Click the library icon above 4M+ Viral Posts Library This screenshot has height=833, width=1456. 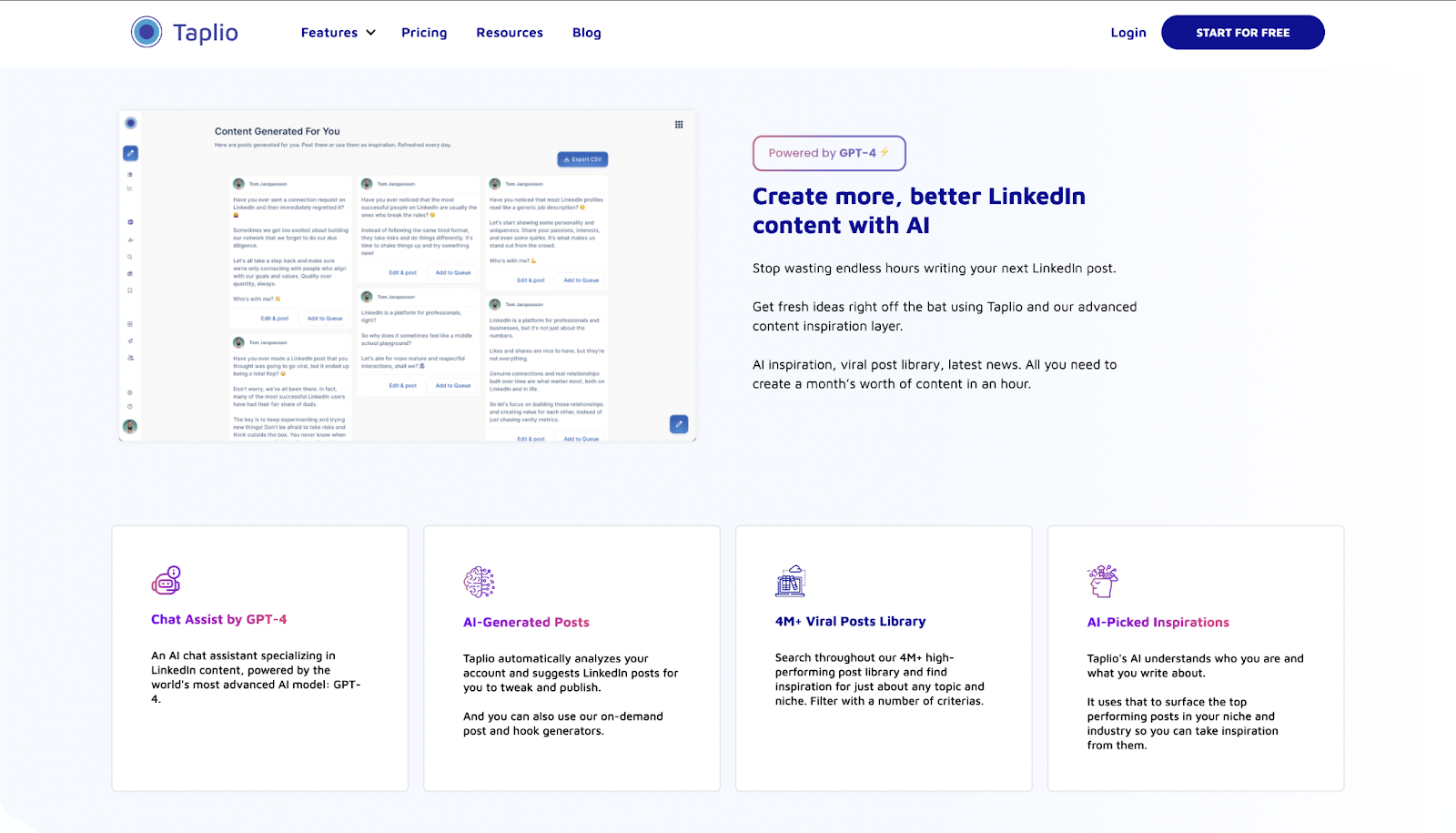pyautogui.click(x=791, y=581)
